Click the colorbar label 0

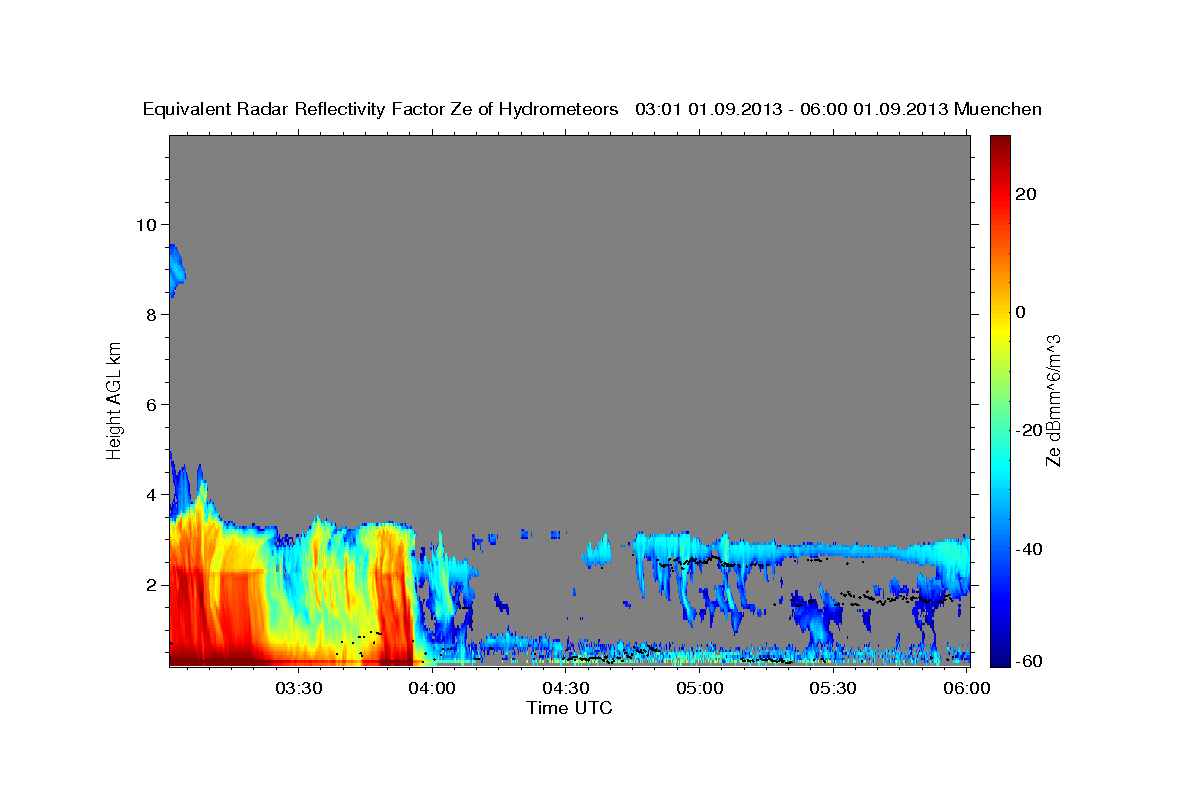click(x=1021, y=312)
